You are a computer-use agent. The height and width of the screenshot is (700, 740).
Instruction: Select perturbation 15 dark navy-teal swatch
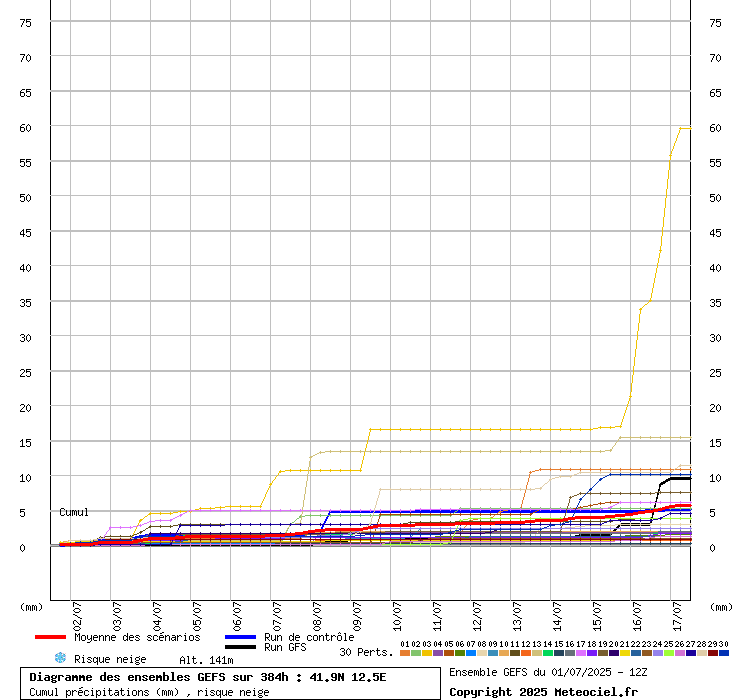click(558, 653)
